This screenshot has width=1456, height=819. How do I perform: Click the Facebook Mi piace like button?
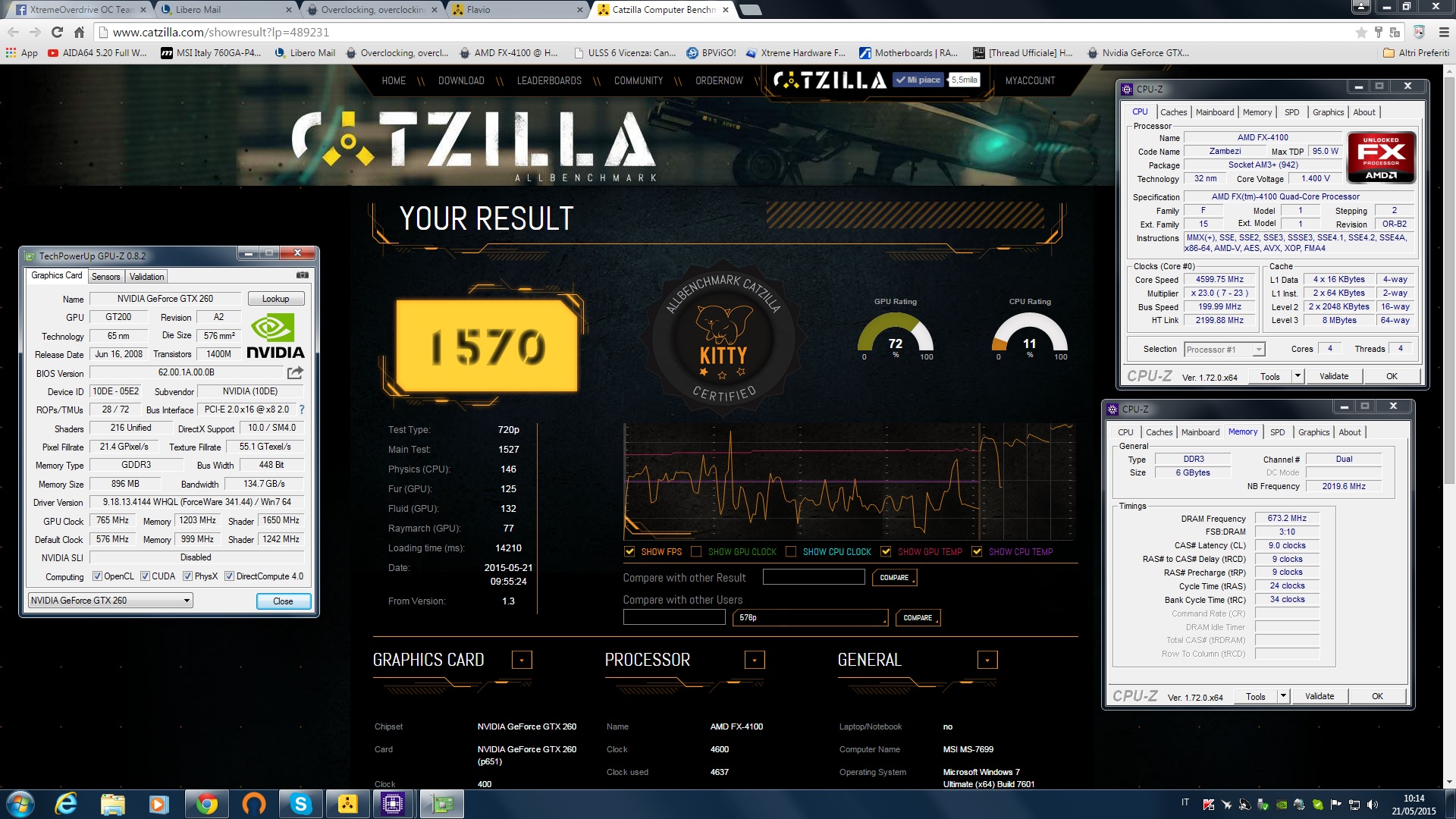(x=918, y=80)
